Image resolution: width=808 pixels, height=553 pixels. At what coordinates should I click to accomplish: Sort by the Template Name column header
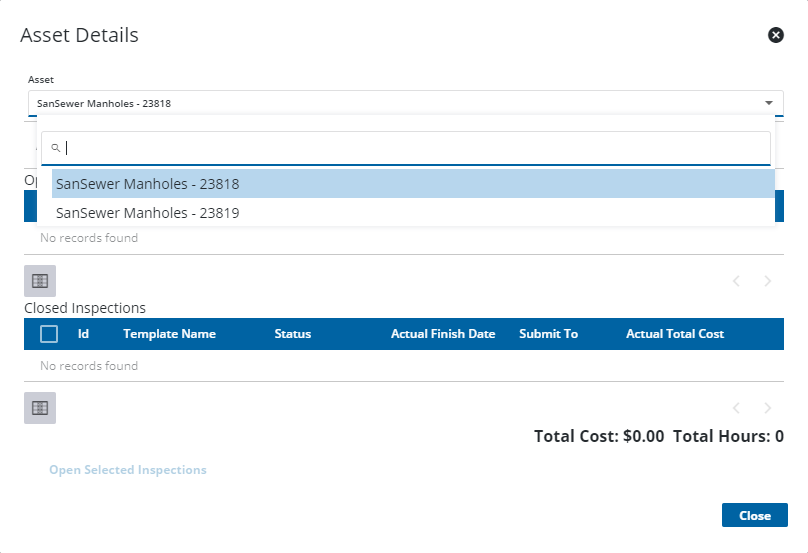169,334
